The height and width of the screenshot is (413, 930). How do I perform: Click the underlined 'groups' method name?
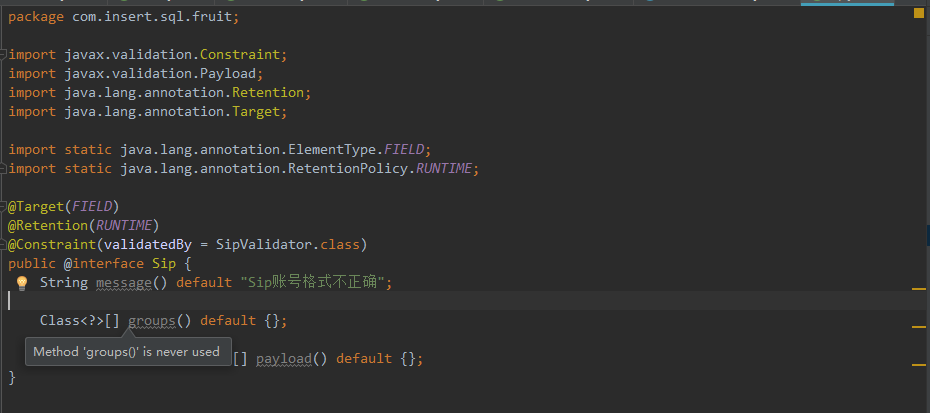(152, 320)
